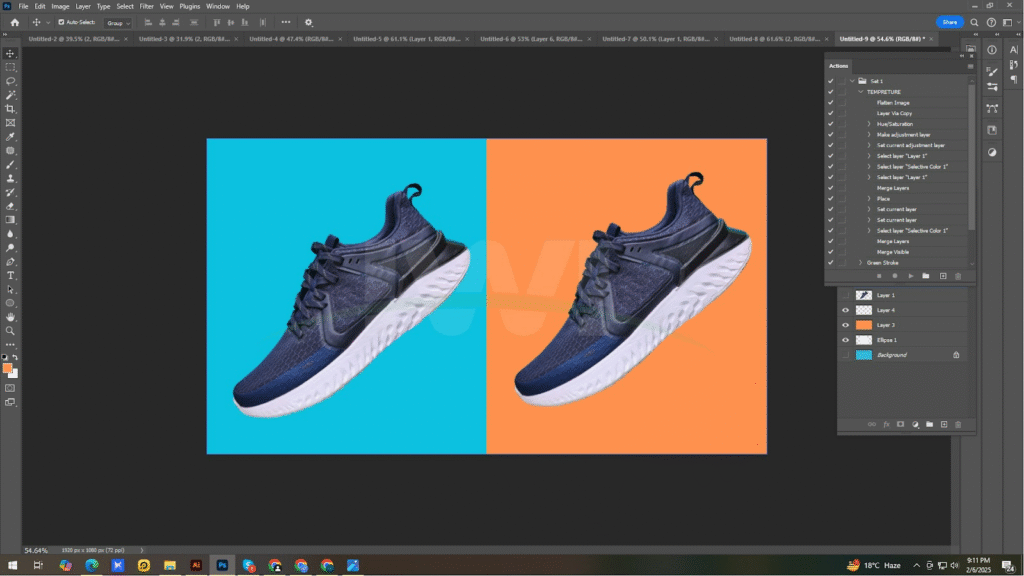Hide Layer 3 visibility eye
This screenshot has width=1024, height=576.
846,325
